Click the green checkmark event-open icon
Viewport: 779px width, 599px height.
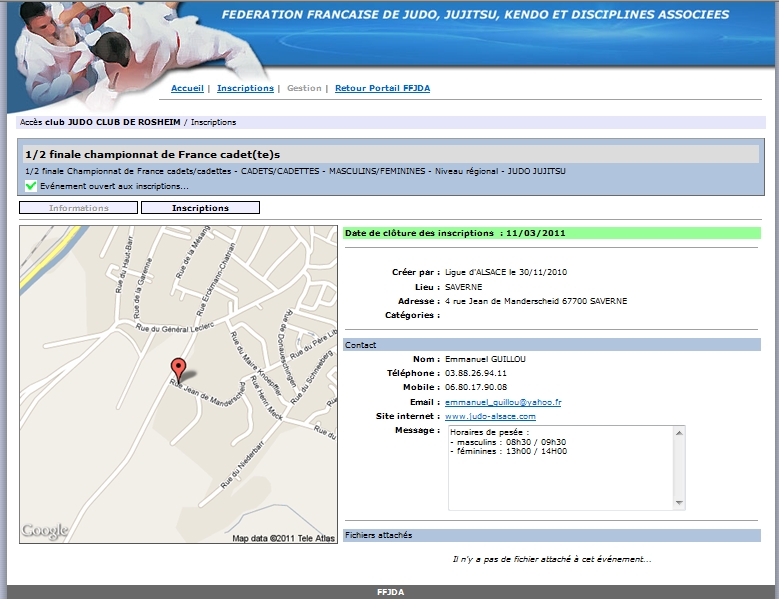point(31,186)
